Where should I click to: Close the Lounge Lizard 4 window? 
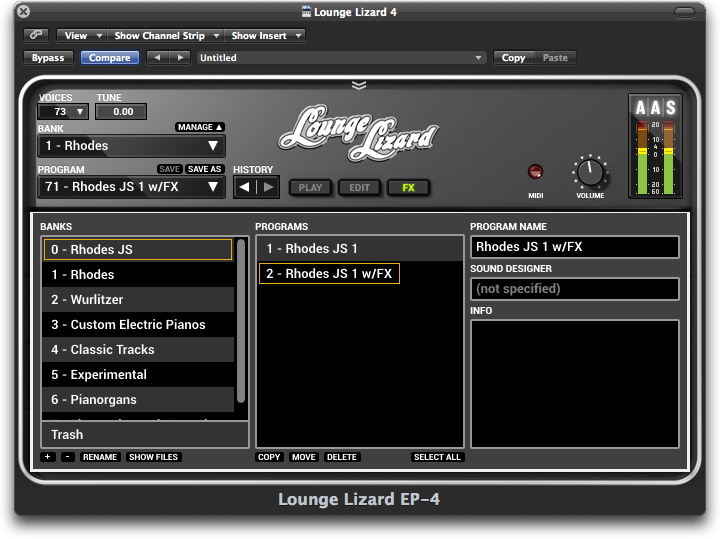point(23,11)
